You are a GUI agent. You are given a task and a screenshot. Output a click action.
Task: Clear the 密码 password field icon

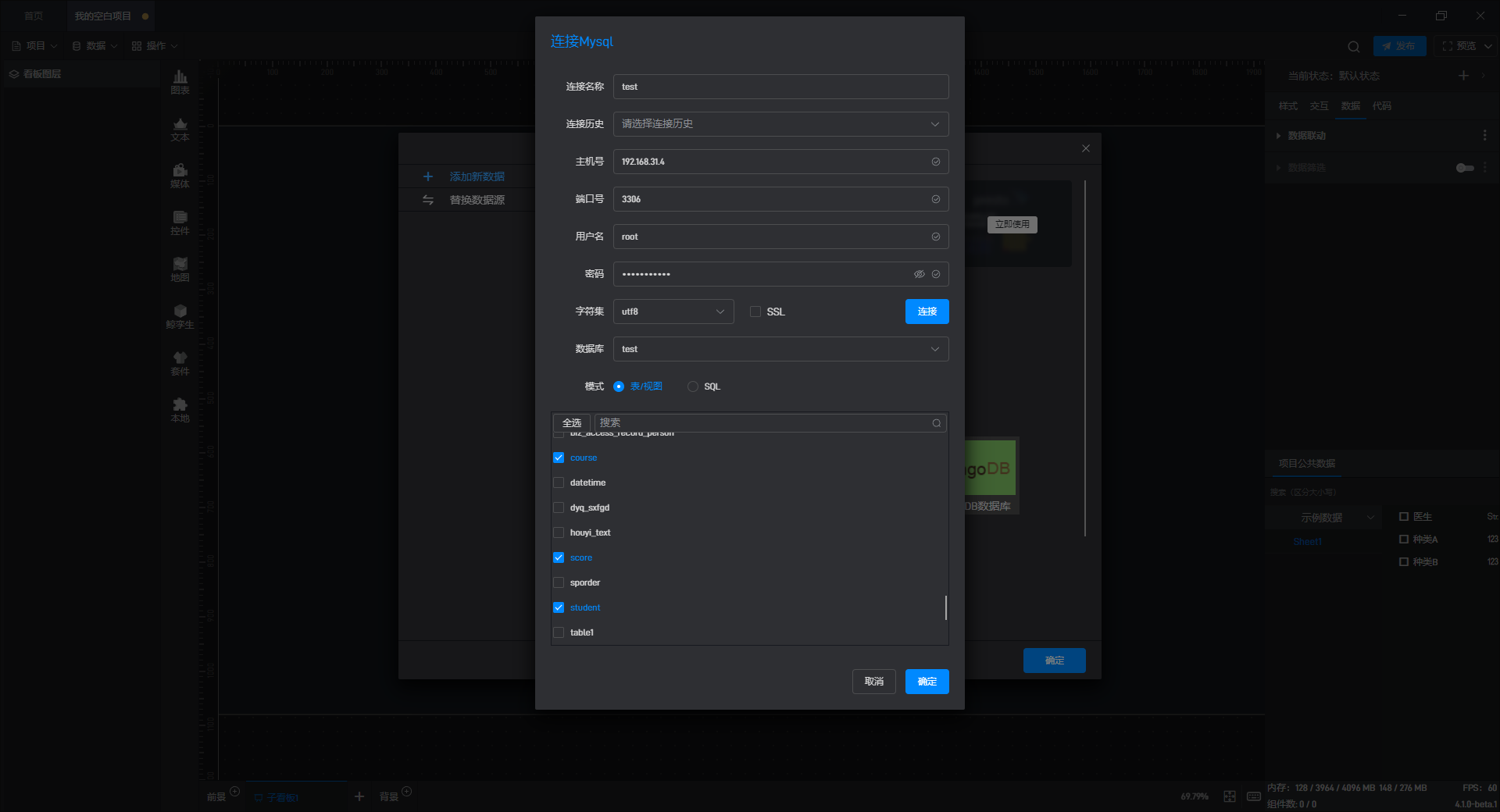coord(935,274)
